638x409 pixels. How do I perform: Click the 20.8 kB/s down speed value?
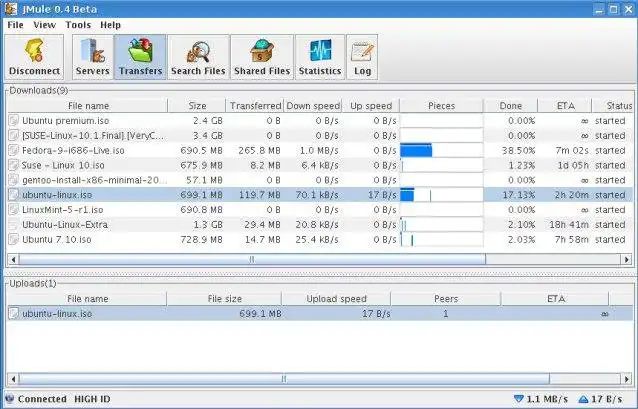point(317,225)
